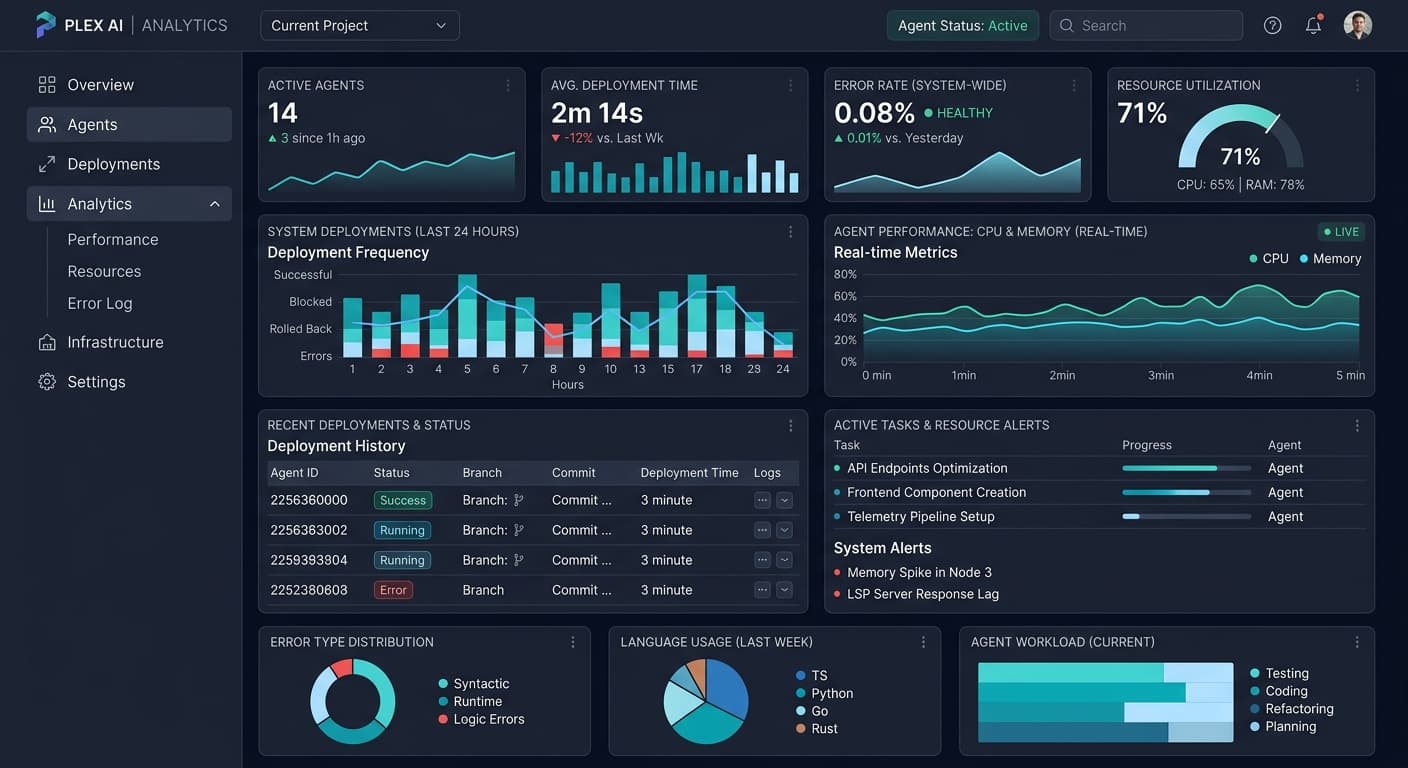The image size is (1408, 768).
Task: Expand logs chevron for agent 2256363002
Action: pos(785,530)
